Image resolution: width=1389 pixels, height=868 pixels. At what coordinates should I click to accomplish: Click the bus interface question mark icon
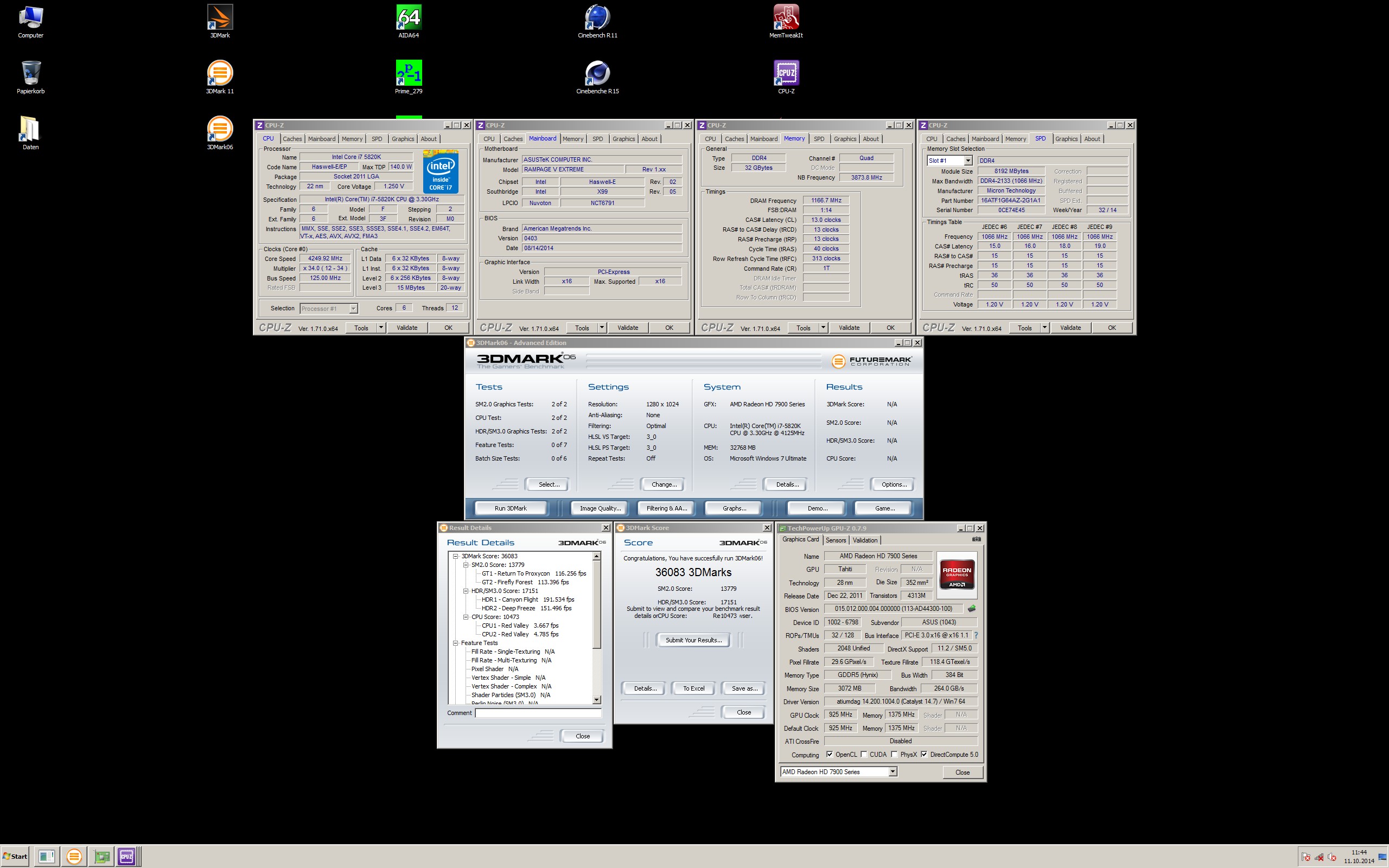click(x=976, y=635)
